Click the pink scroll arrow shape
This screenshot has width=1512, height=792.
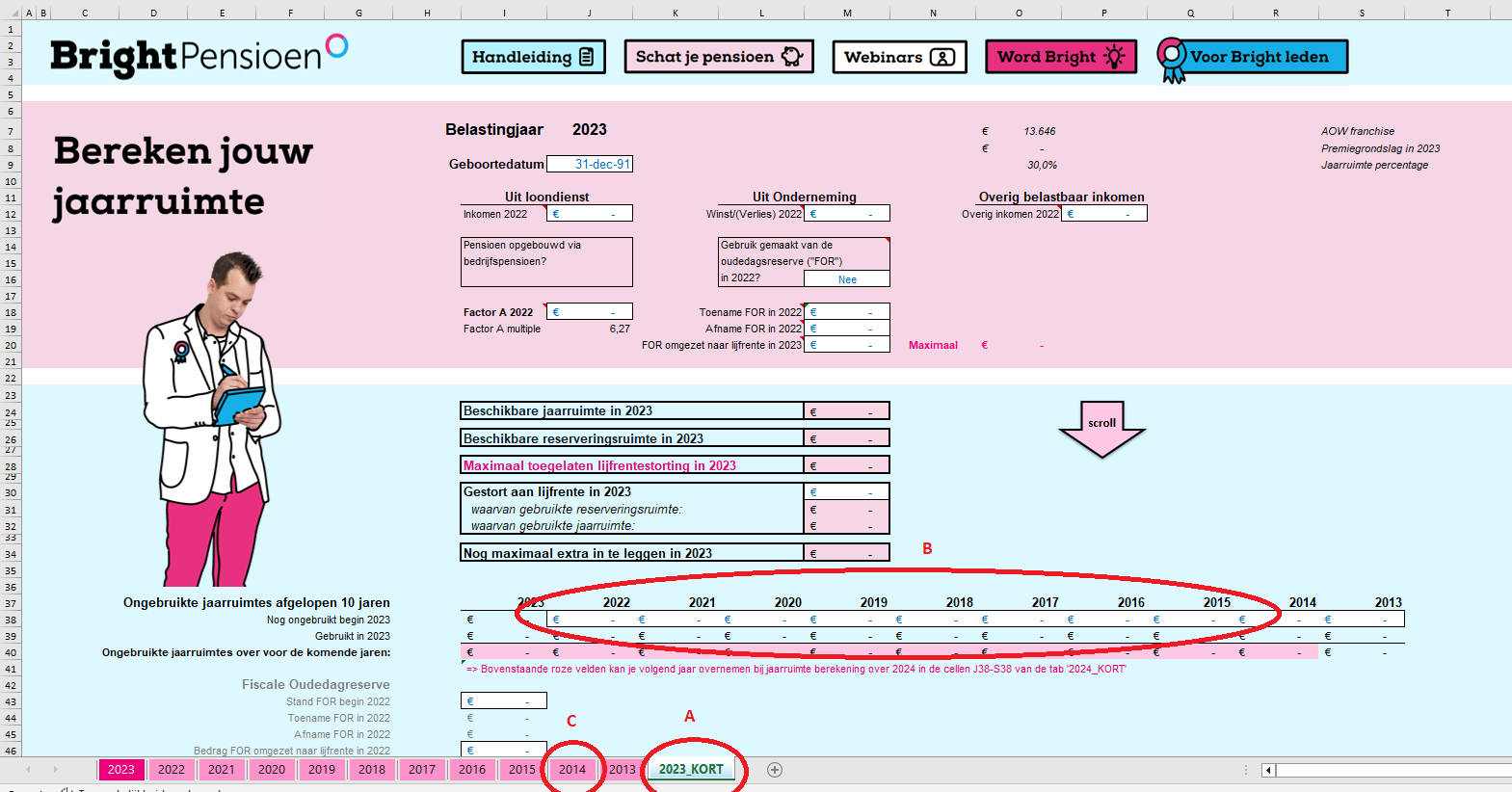(1102, 429)
